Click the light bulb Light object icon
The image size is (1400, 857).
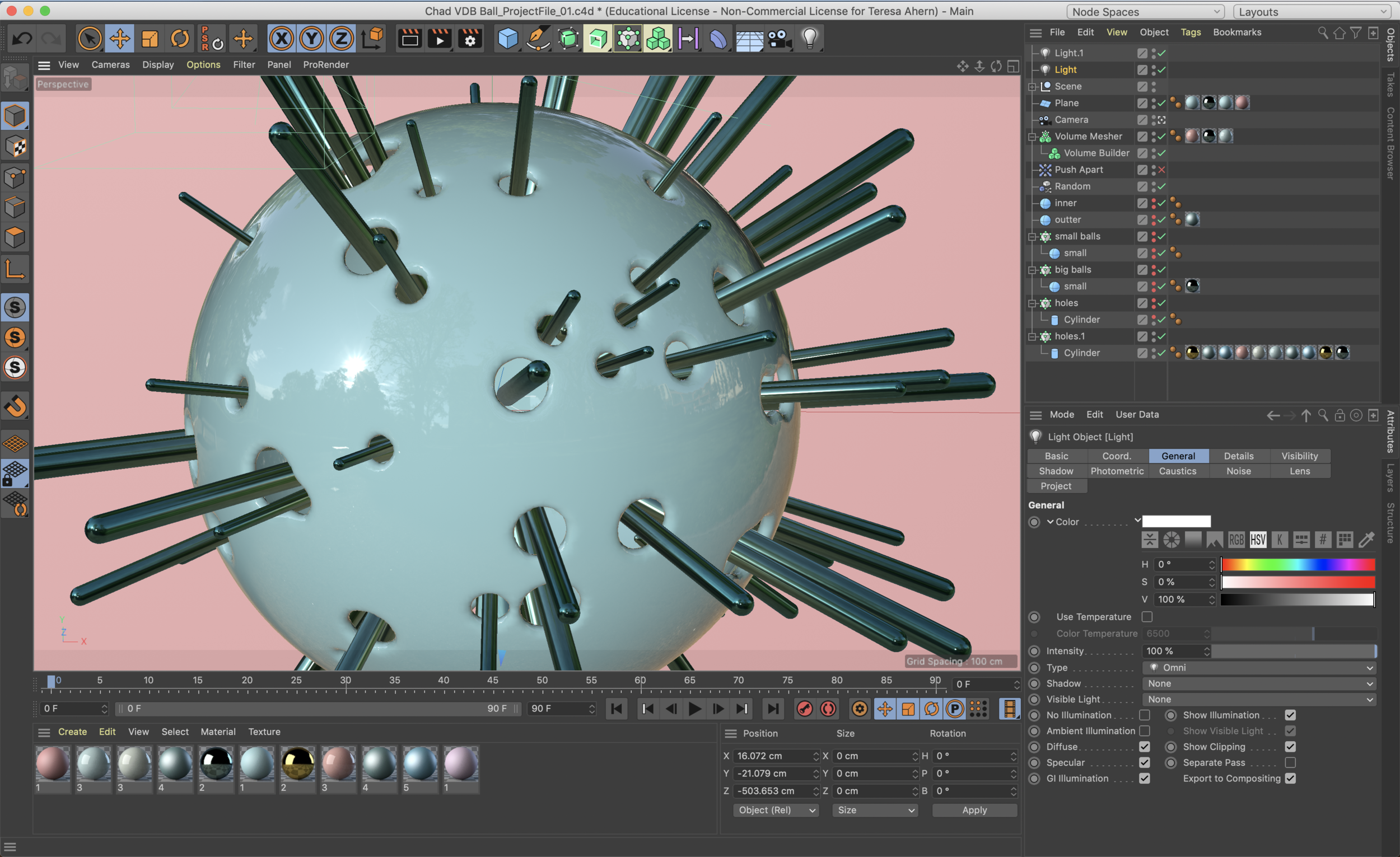coord(809,39)
